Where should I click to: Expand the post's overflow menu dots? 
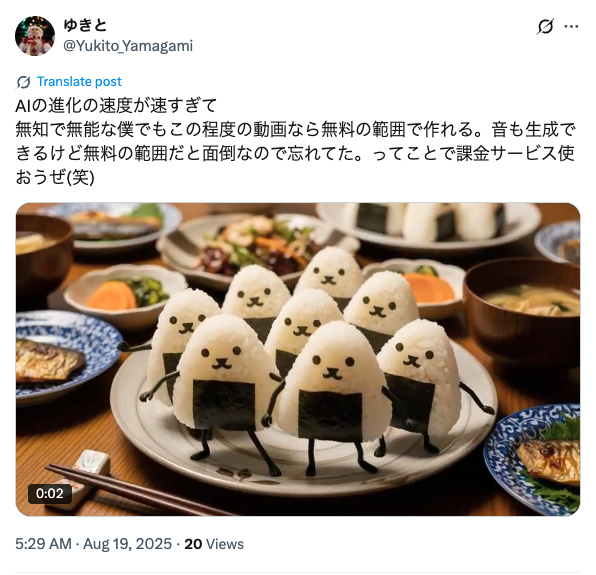tap(571, 27)
